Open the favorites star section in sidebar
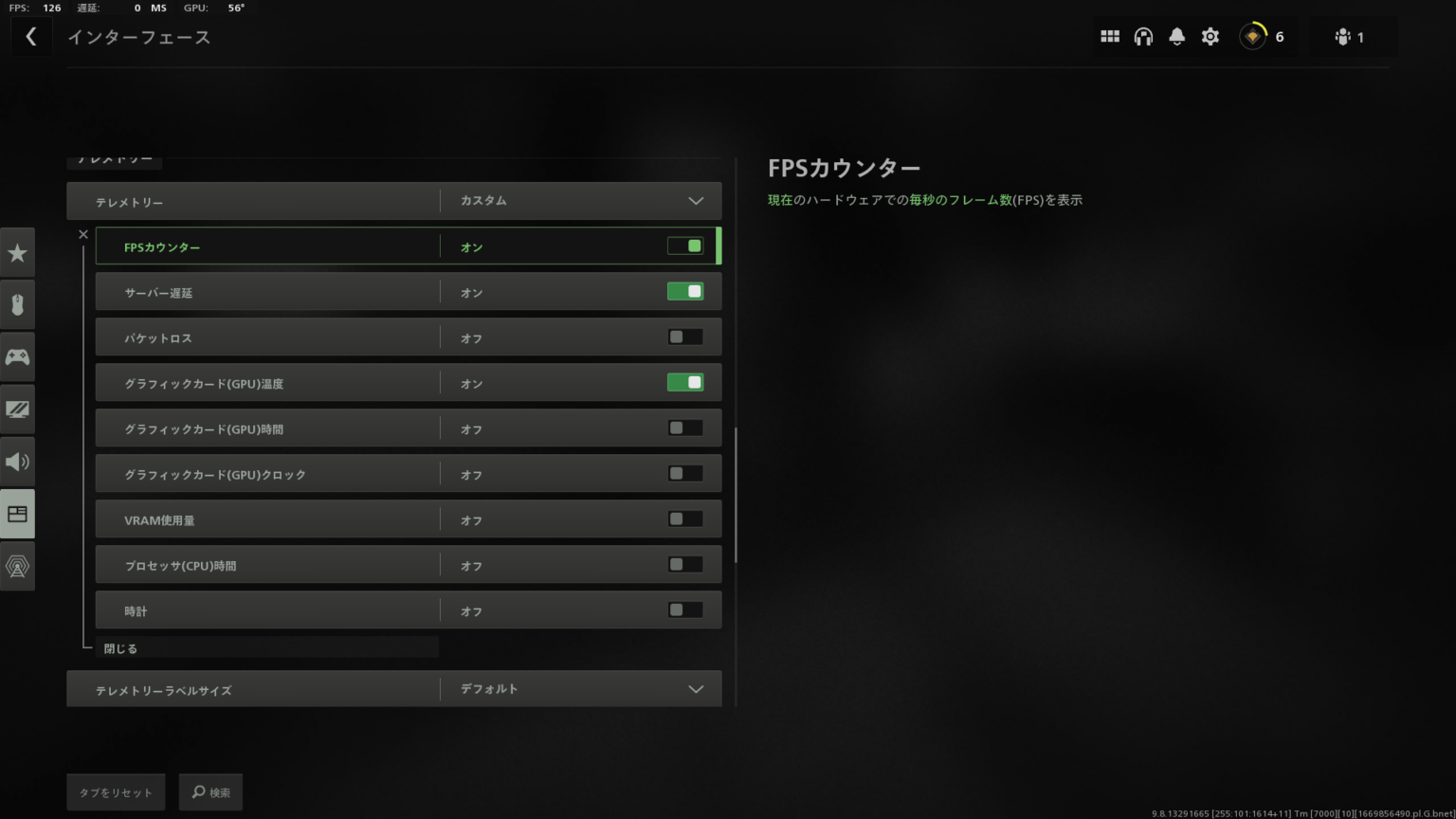Viewport: 1456px width, 819px height. click(x=17, y=252)
